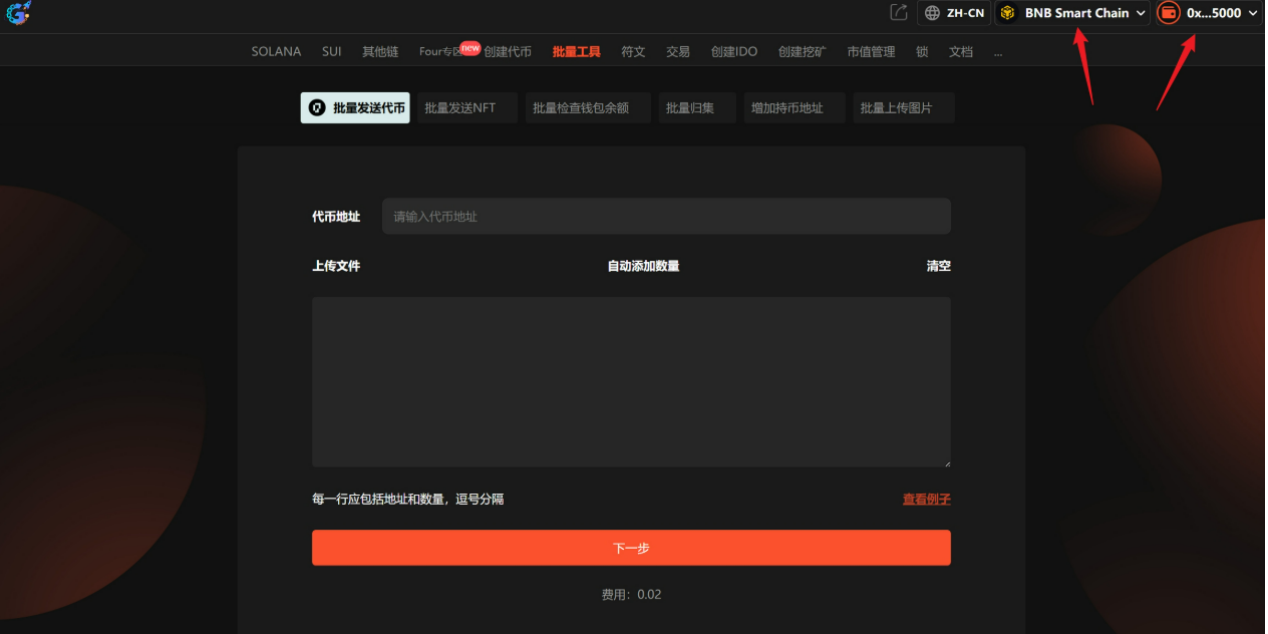Open the 创建代币 menu item
This screenshot has height=634, width=1268.
pos(508,52)
